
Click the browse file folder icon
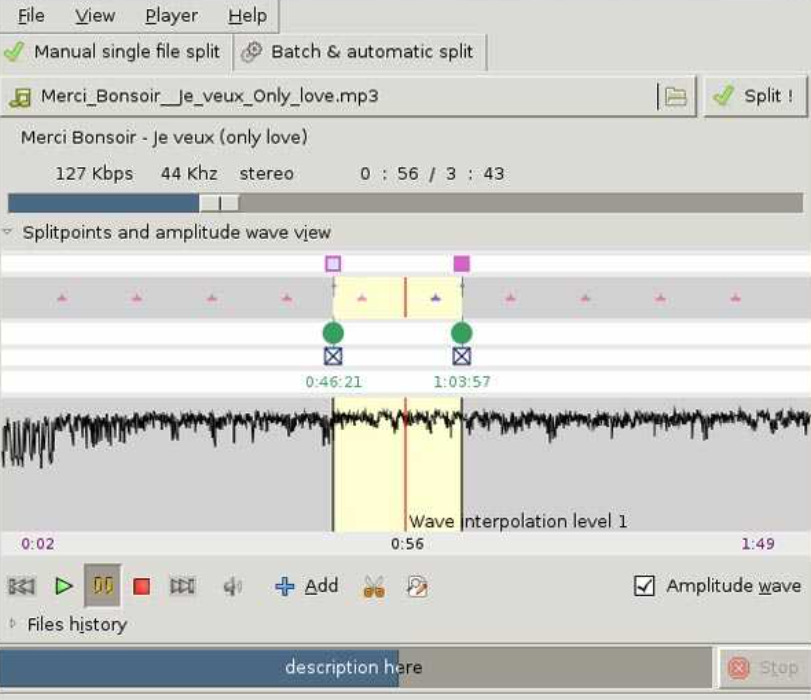[x=675, y=96]
